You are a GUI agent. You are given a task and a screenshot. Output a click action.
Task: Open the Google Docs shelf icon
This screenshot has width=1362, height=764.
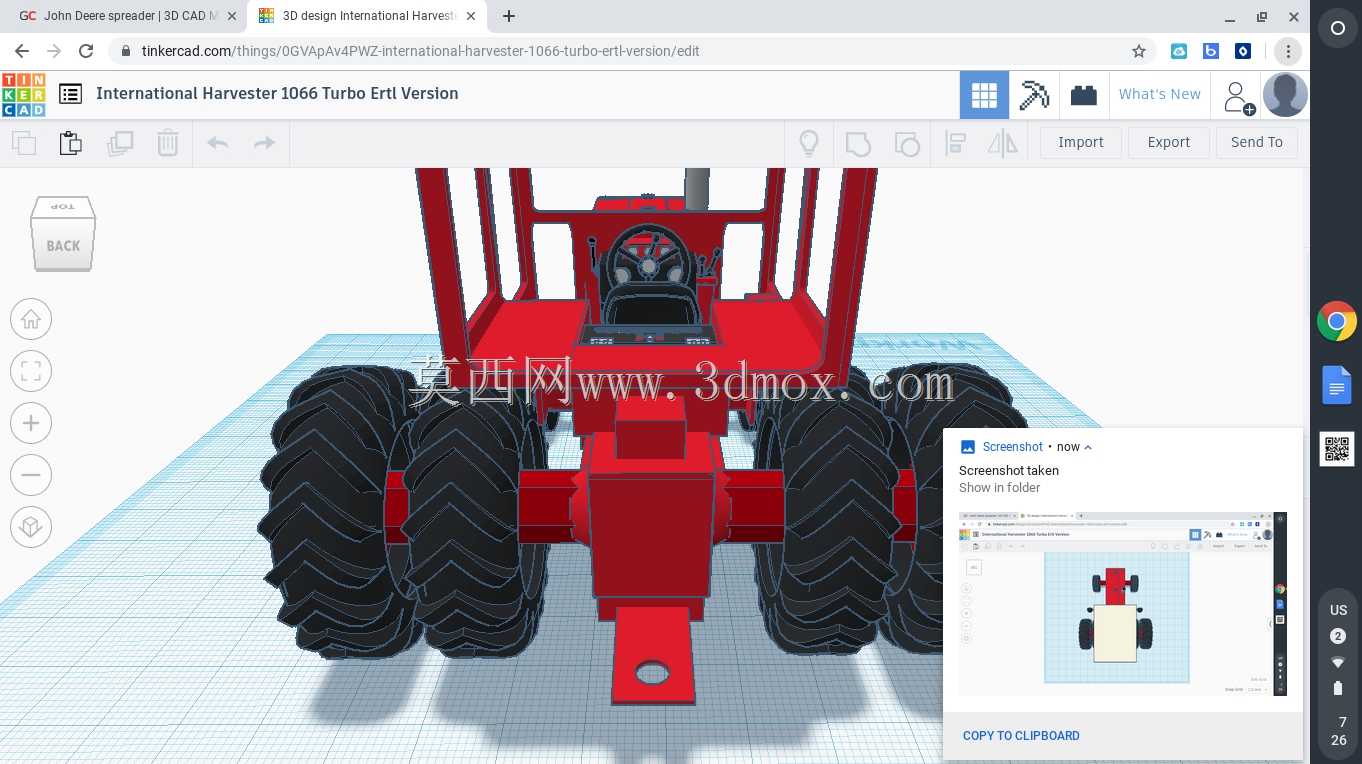coord(1337,385)
